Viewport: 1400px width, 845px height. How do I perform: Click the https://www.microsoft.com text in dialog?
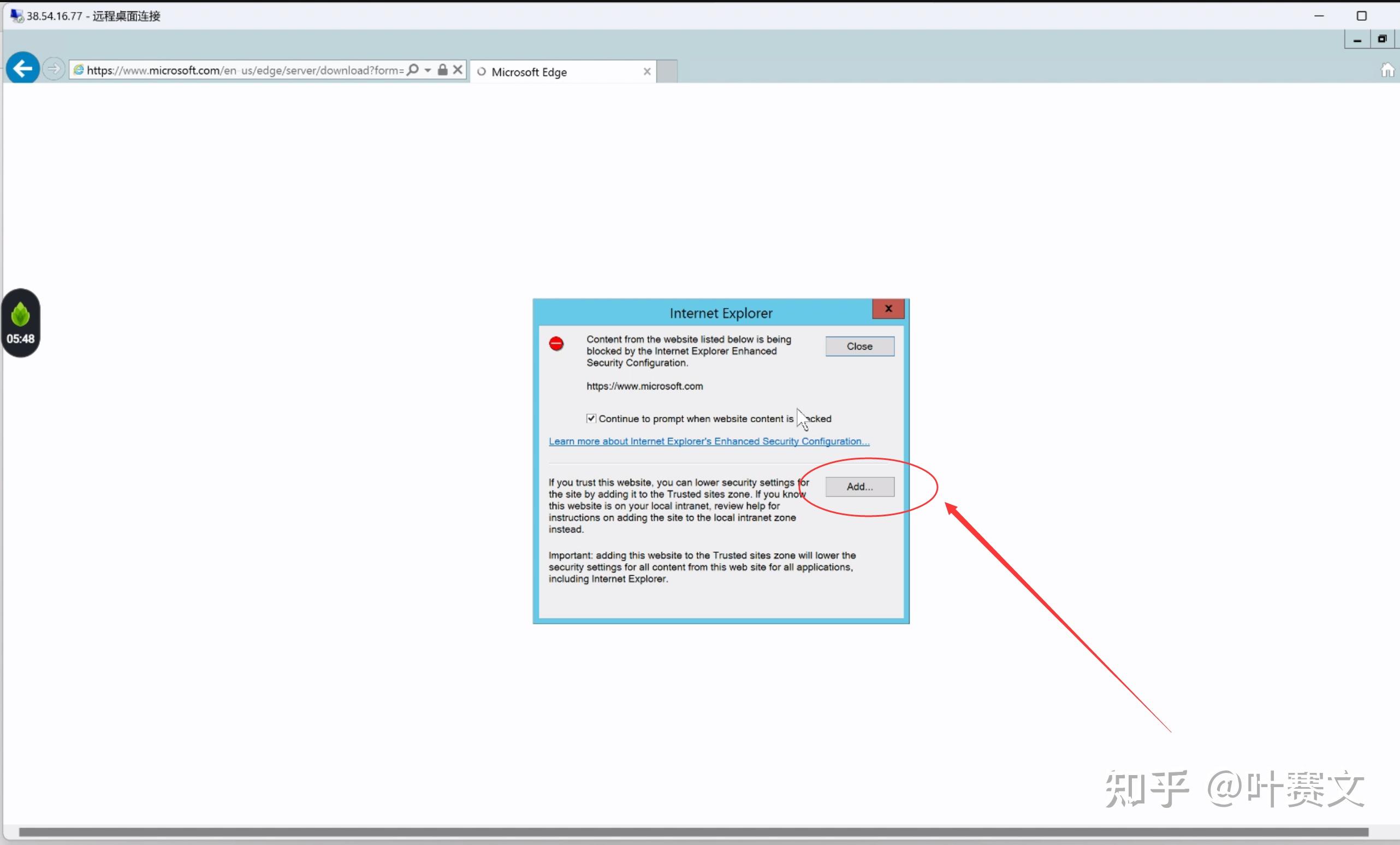point(645,386)
